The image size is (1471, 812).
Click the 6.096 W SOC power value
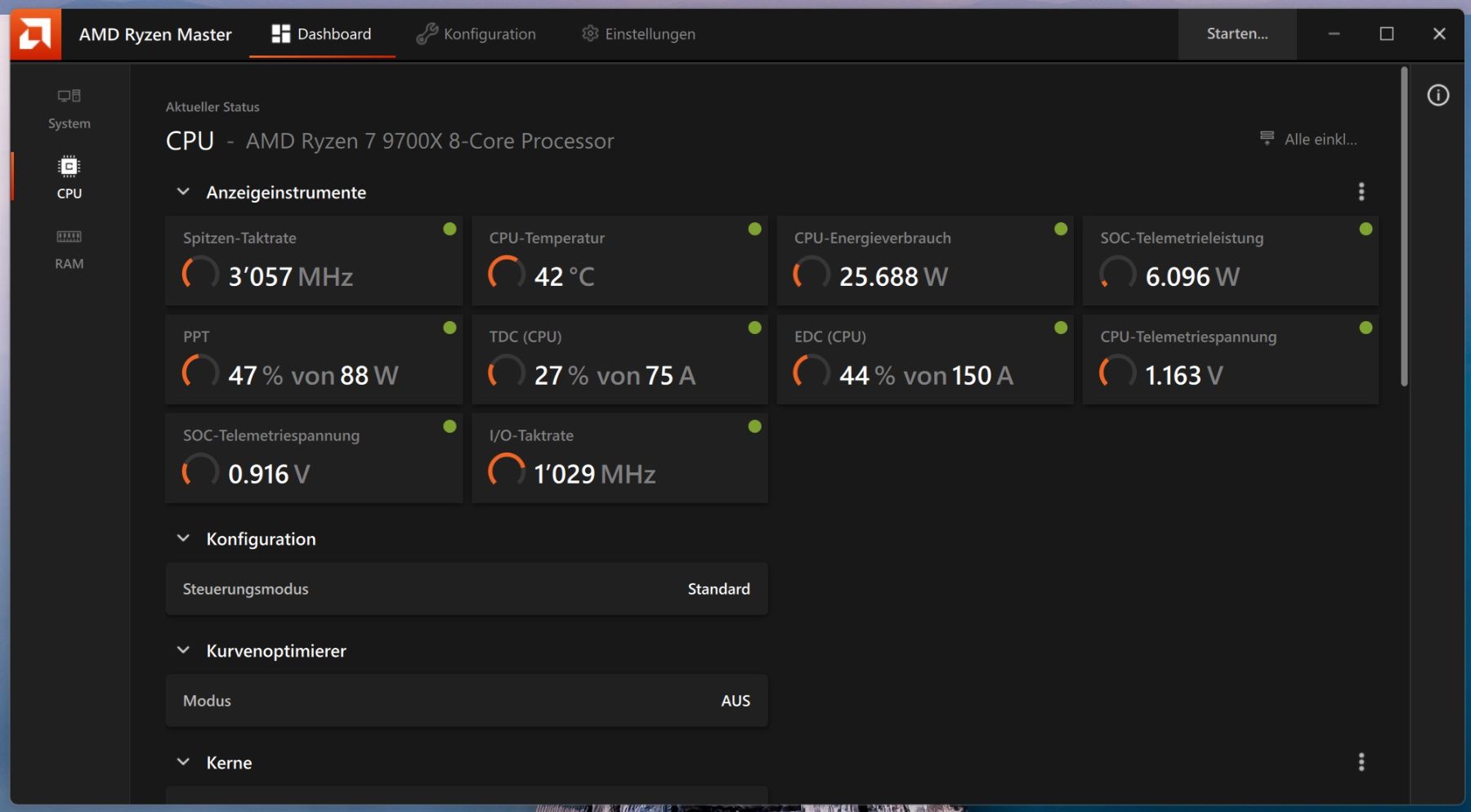1192,277
